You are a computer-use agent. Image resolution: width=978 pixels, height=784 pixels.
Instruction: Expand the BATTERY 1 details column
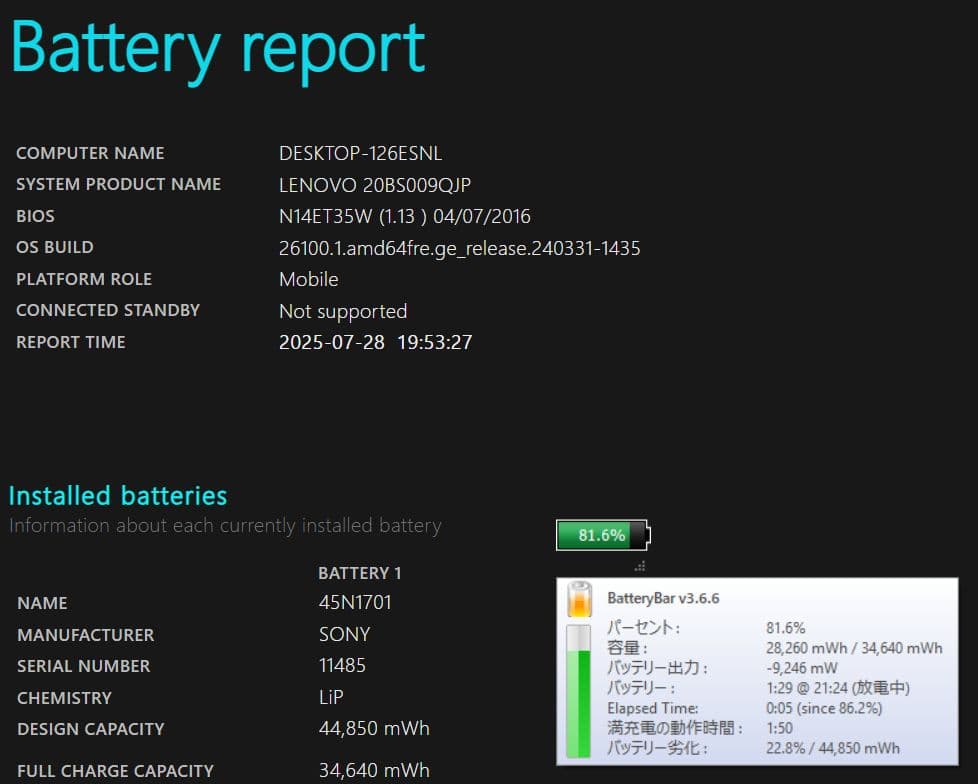[x=359, y=572]
